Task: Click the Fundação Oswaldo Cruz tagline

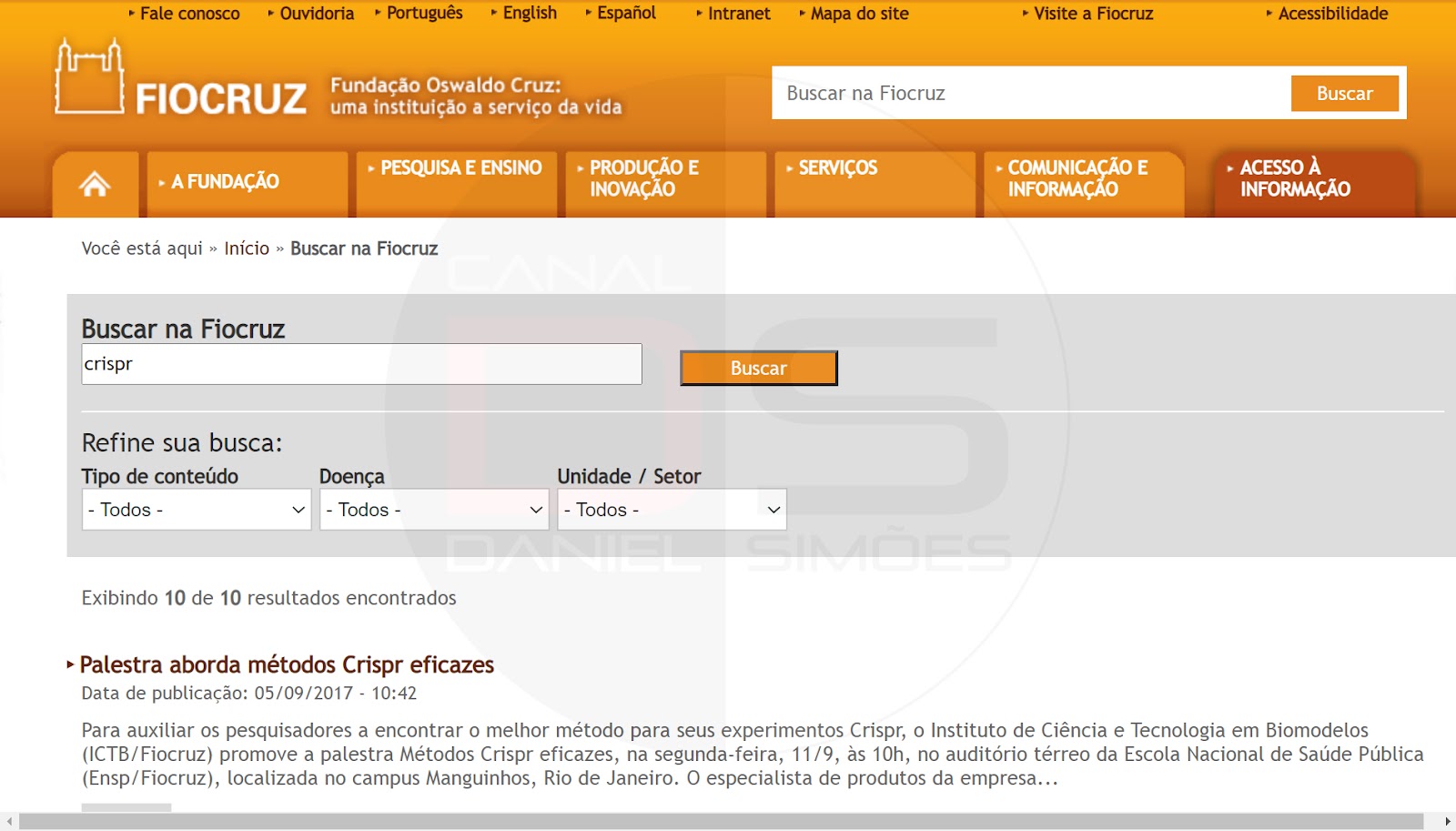Action: click(476, 96)
